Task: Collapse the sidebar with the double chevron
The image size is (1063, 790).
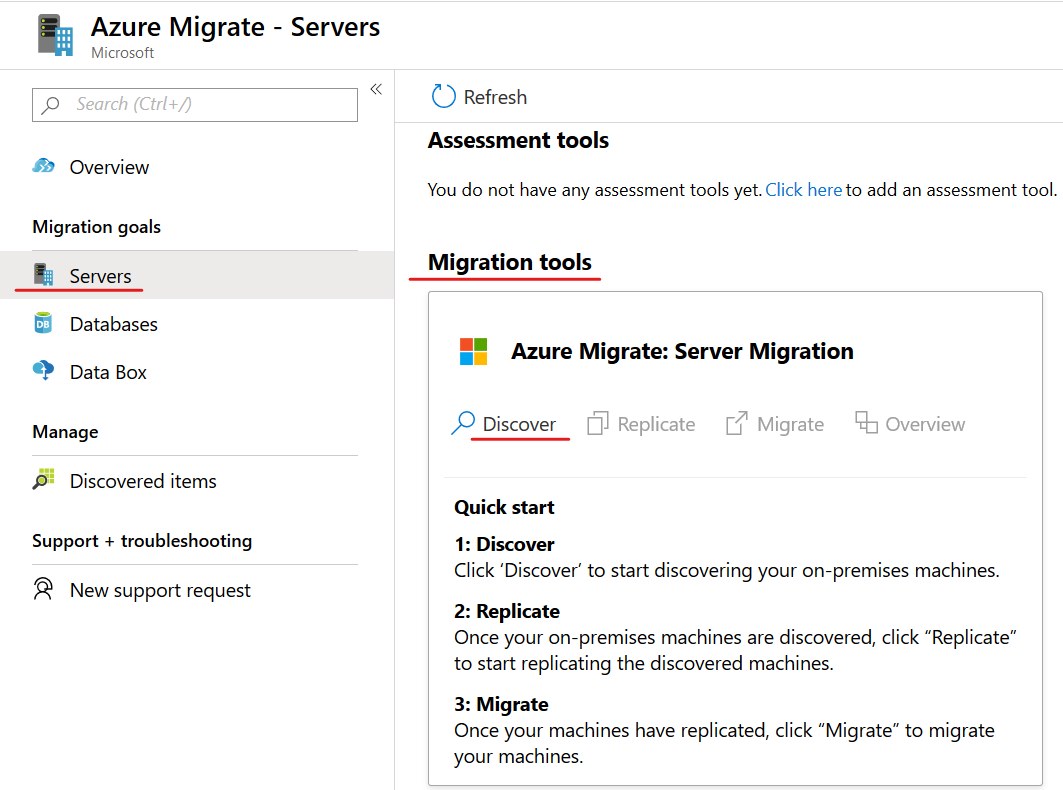Action: (x=376, y=89)
